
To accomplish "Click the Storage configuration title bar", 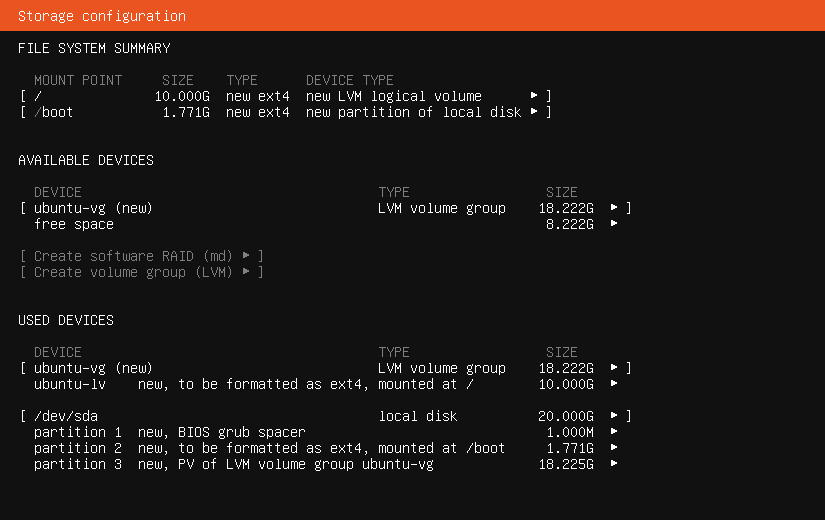I will [x=412, y=16].
